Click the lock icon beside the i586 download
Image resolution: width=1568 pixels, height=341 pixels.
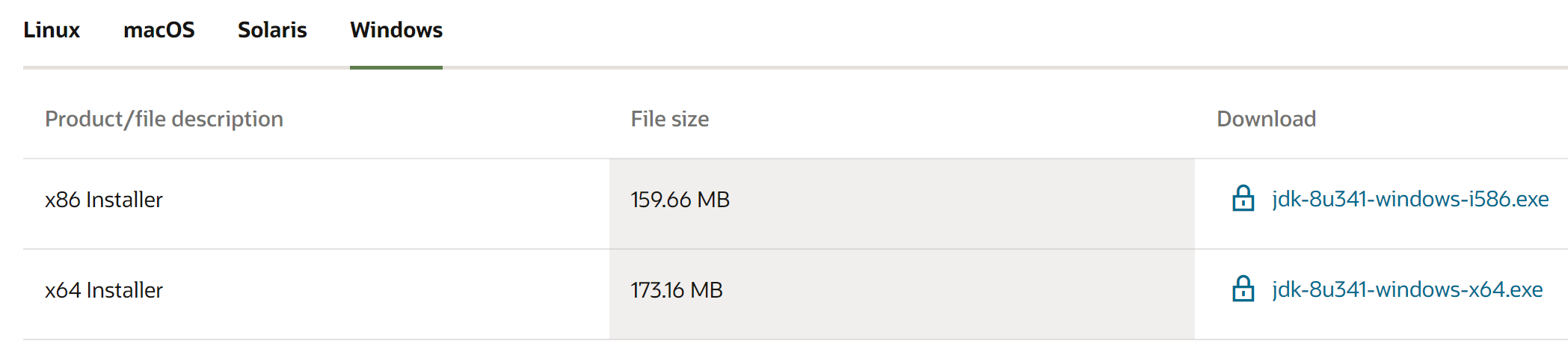tap(1243, 199)
